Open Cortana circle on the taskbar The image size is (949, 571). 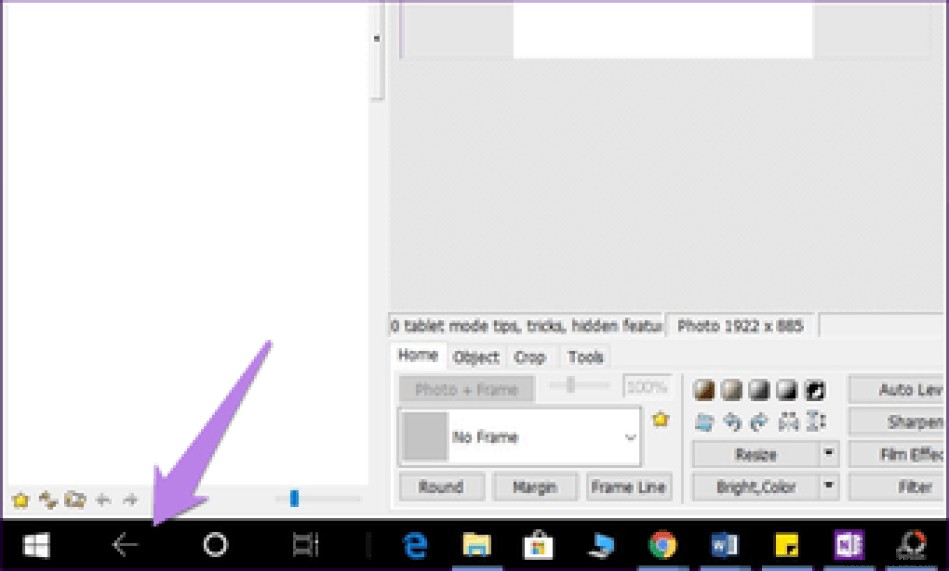point(215,545)
